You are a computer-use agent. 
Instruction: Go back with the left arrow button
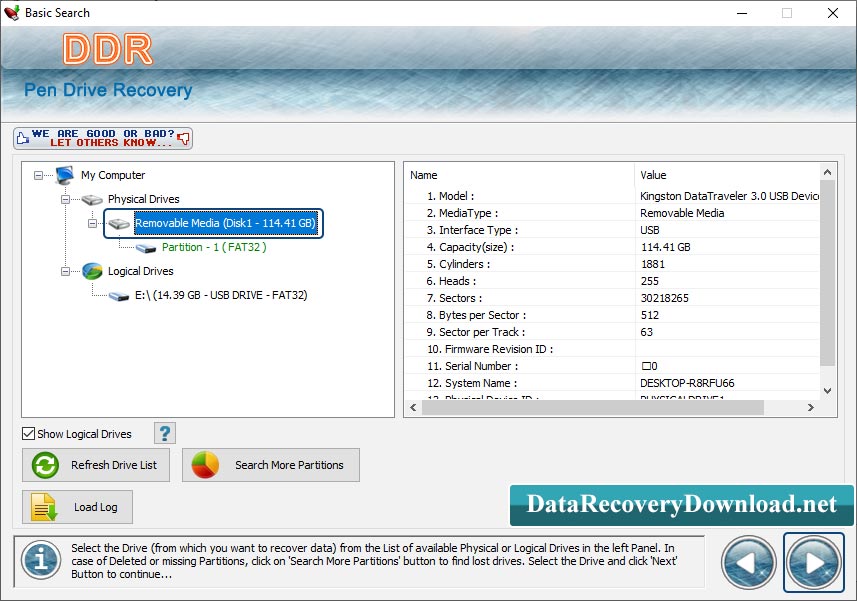point(749,563)
